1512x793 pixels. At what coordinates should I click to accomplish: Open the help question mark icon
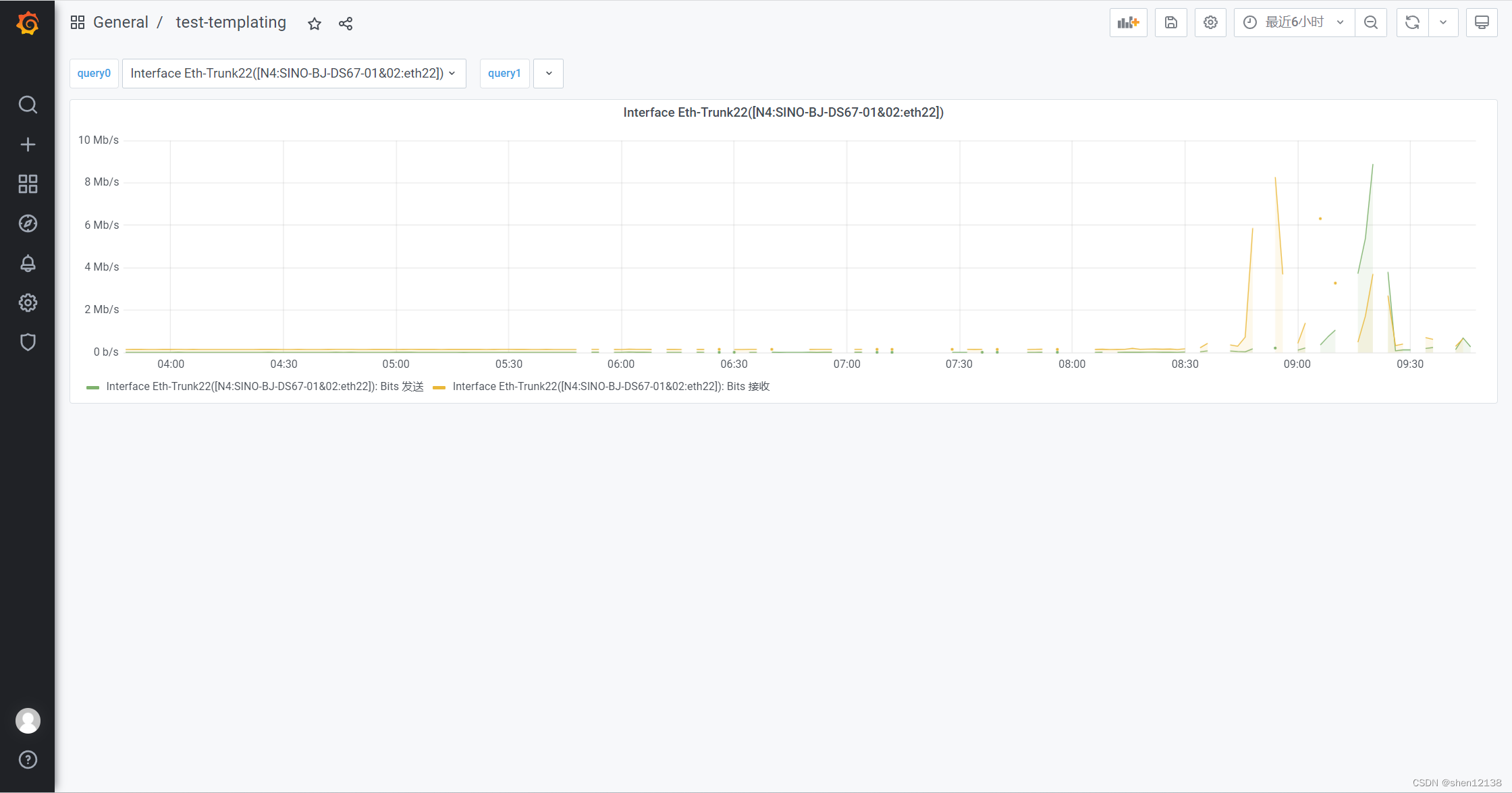pos(28,759)
